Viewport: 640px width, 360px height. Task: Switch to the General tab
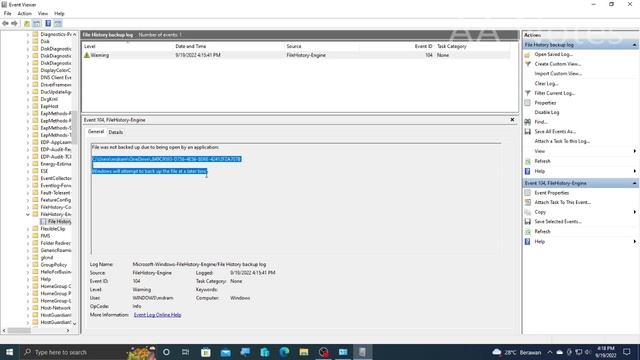(x=96, y=132)
